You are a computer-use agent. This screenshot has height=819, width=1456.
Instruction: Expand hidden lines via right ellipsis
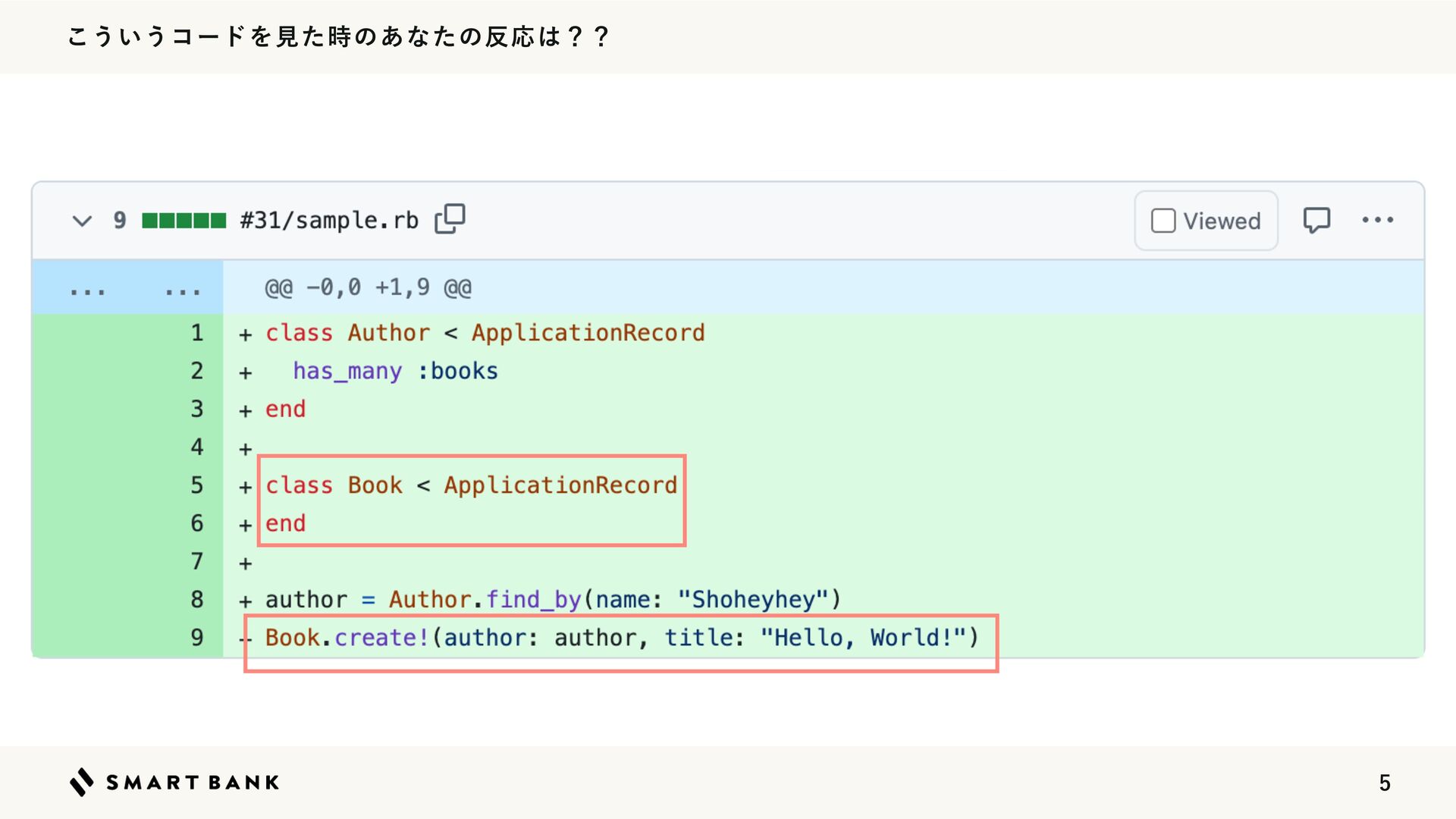[183, 289]
